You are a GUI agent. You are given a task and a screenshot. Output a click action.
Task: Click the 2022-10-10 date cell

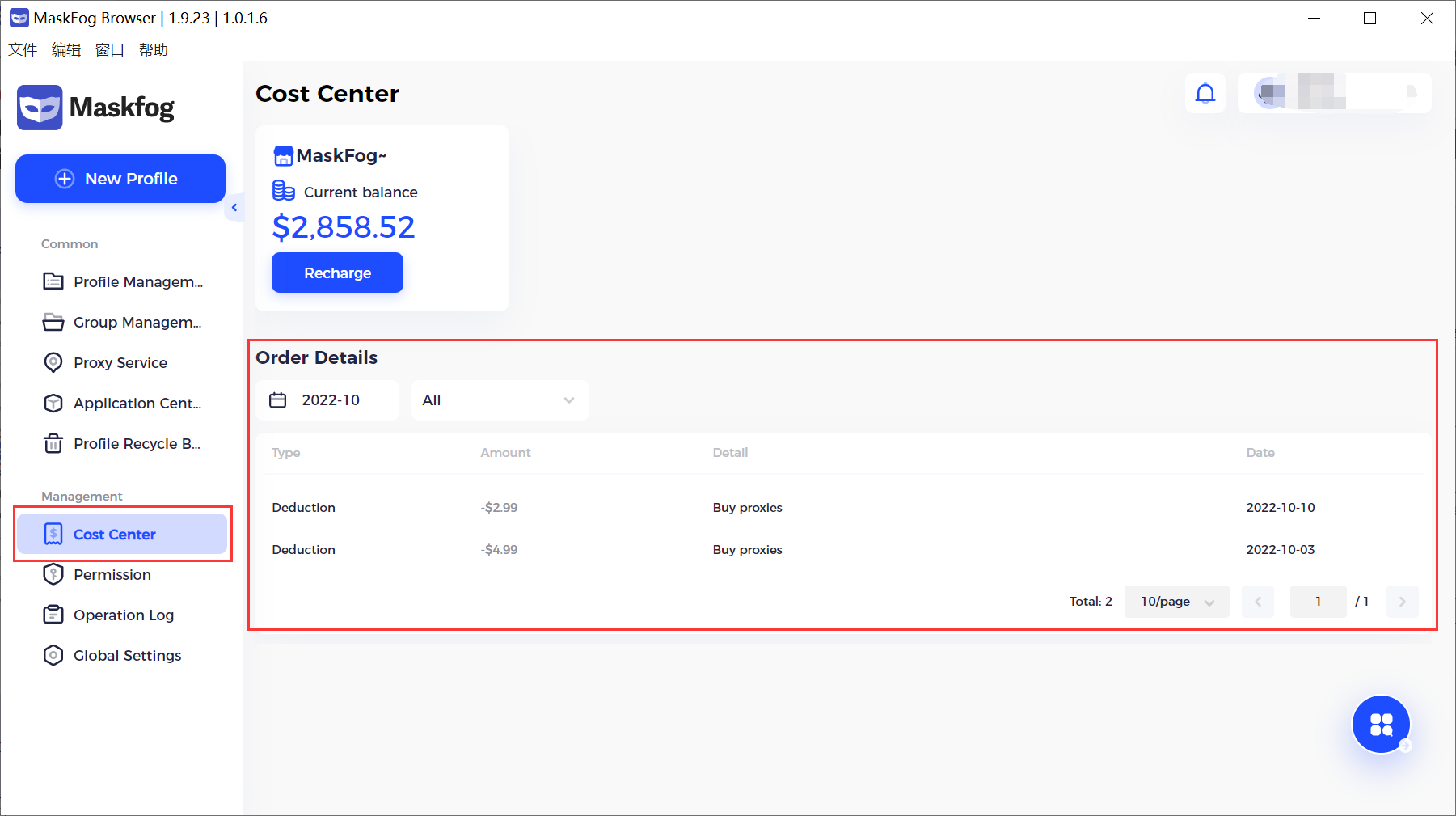pos(1281,507)
